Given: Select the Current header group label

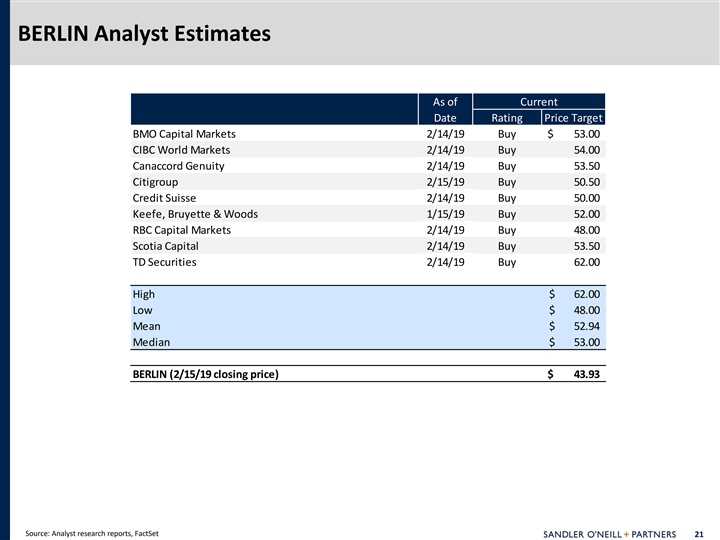Looking at the screenshot, I should tap(539, 101).
